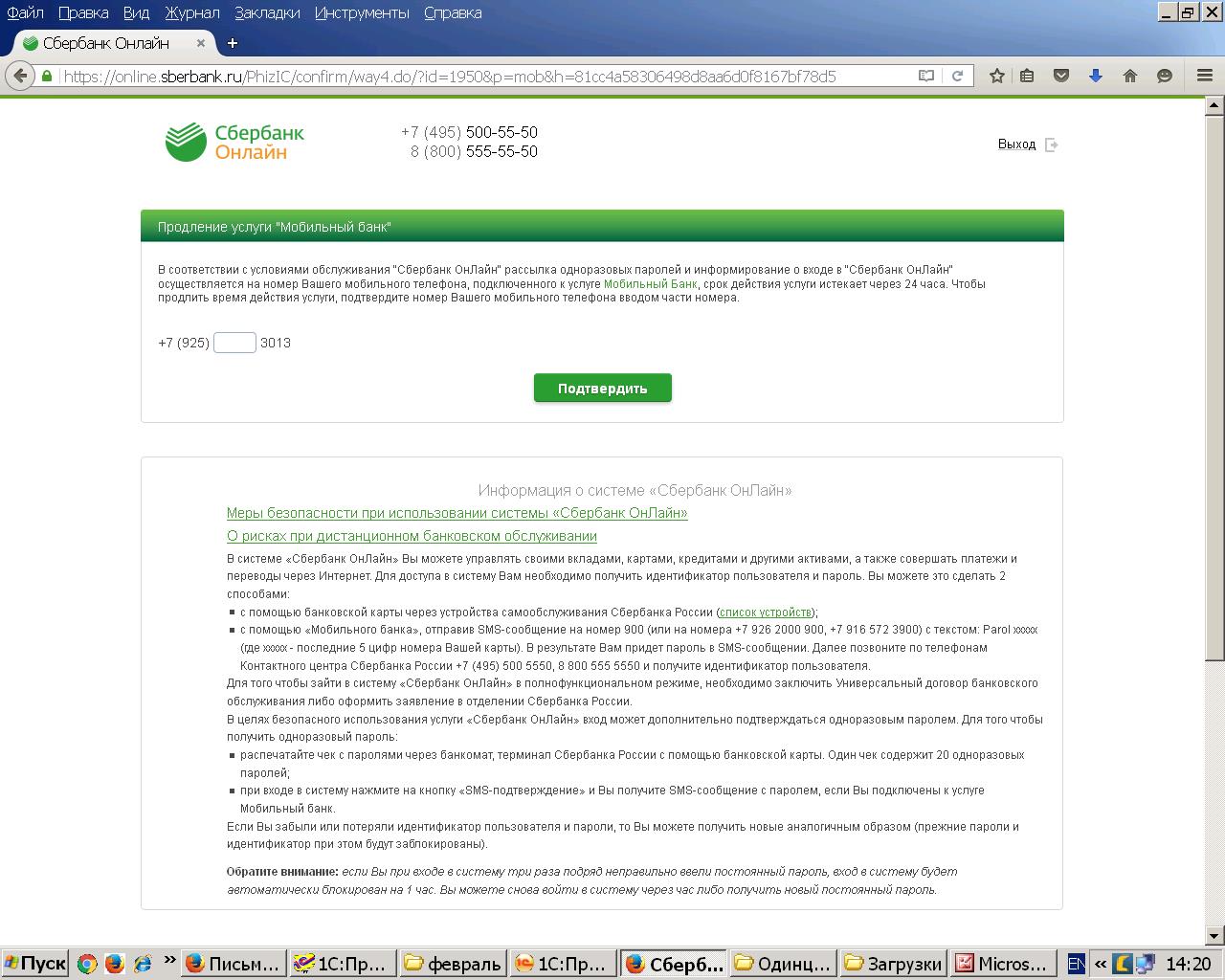Open the Закладки menu
Image resolution: width=1225 pixels, height=980 pixels.
click(267, 12)
